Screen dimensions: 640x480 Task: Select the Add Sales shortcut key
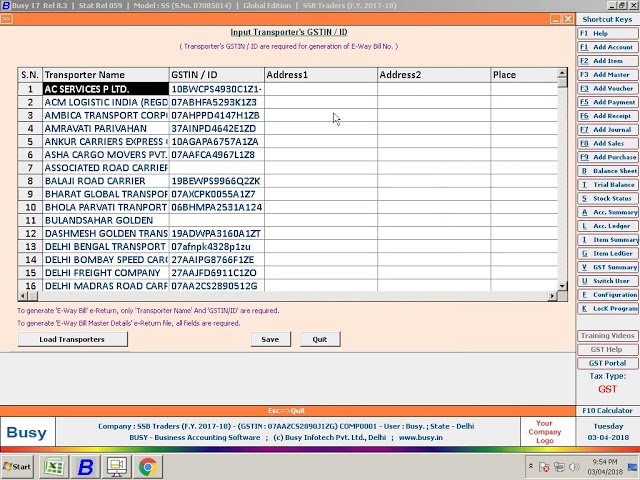(x=608, y=143)
